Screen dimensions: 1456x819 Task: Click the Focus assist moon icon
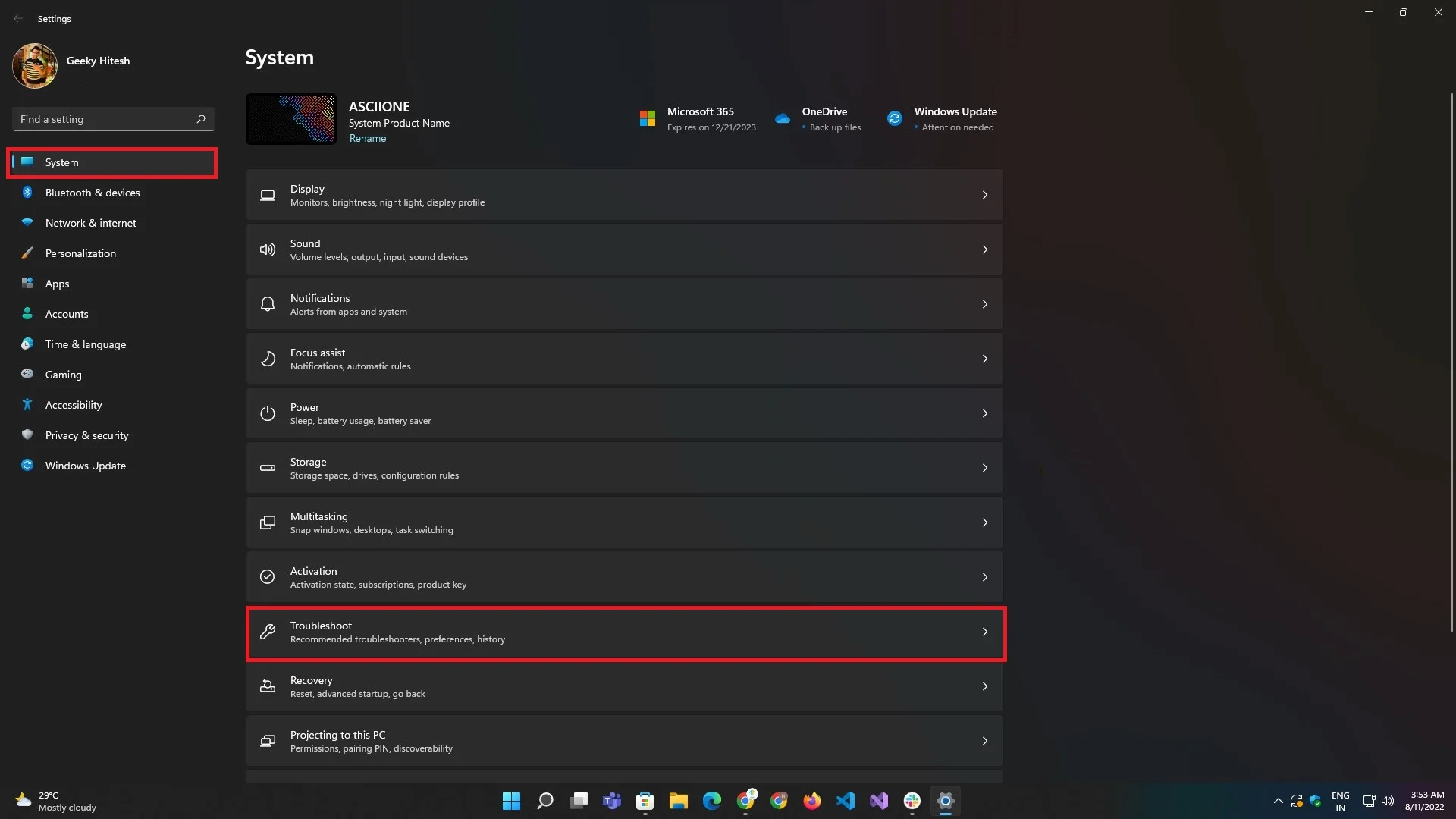point(267,359)
